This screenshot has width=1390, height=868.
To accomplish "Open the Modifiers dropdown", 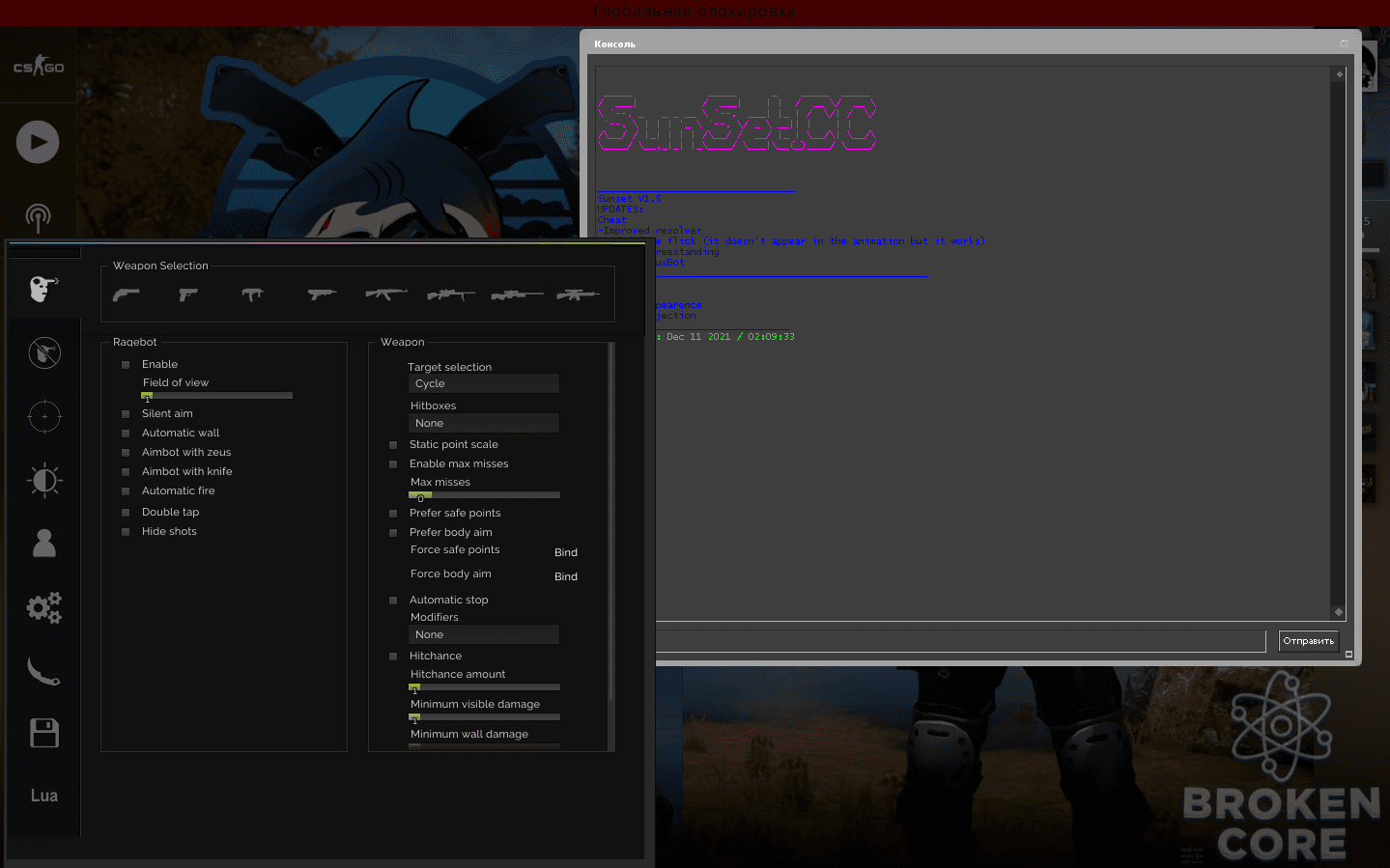I will pos(484,634).
